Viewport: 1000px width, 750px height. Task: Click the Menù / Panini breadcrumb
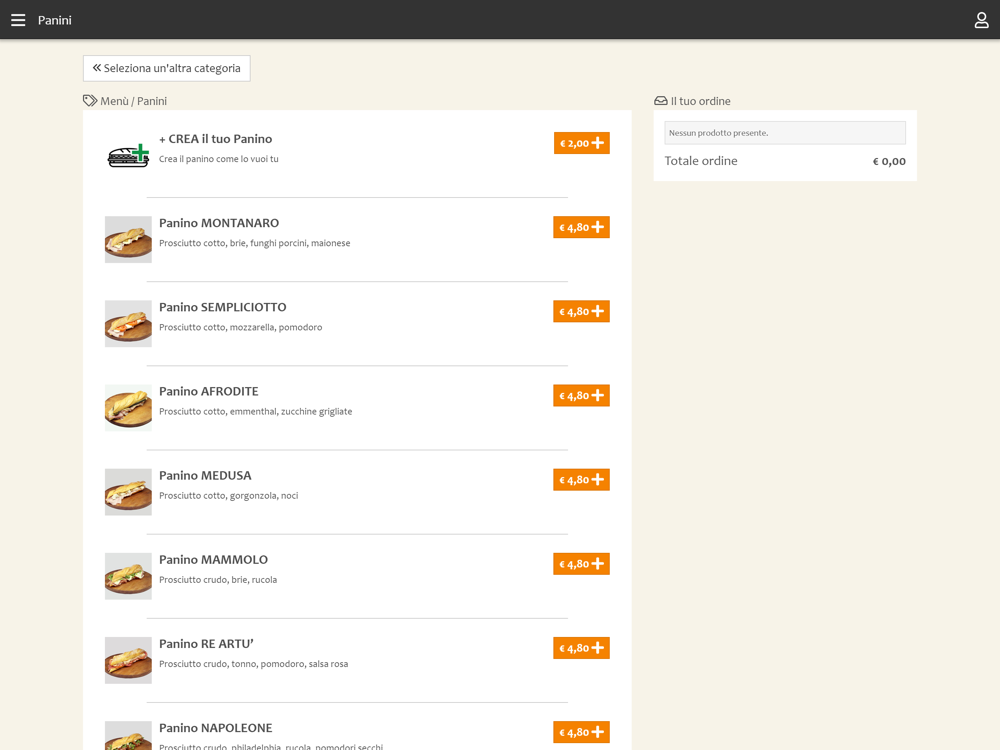133,101
